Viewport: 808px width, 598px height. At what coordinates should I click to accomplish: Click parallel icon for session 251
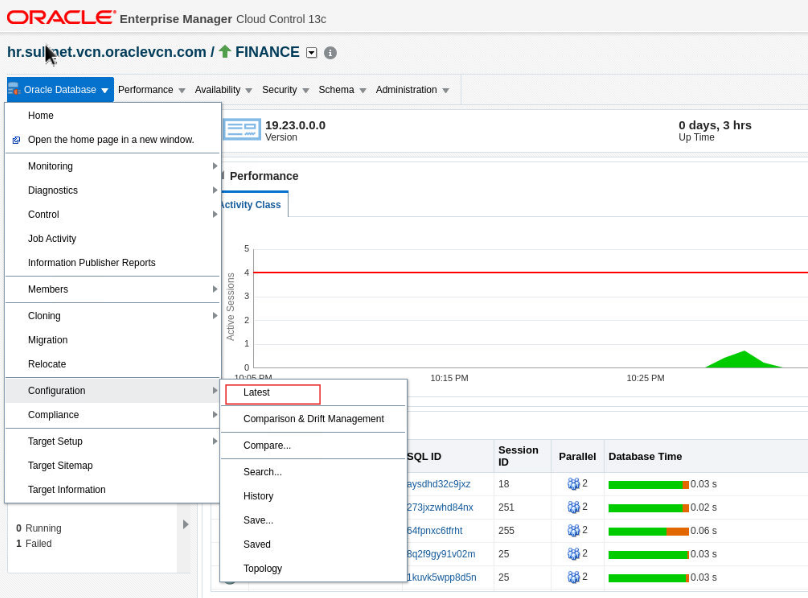click(573, 508)
